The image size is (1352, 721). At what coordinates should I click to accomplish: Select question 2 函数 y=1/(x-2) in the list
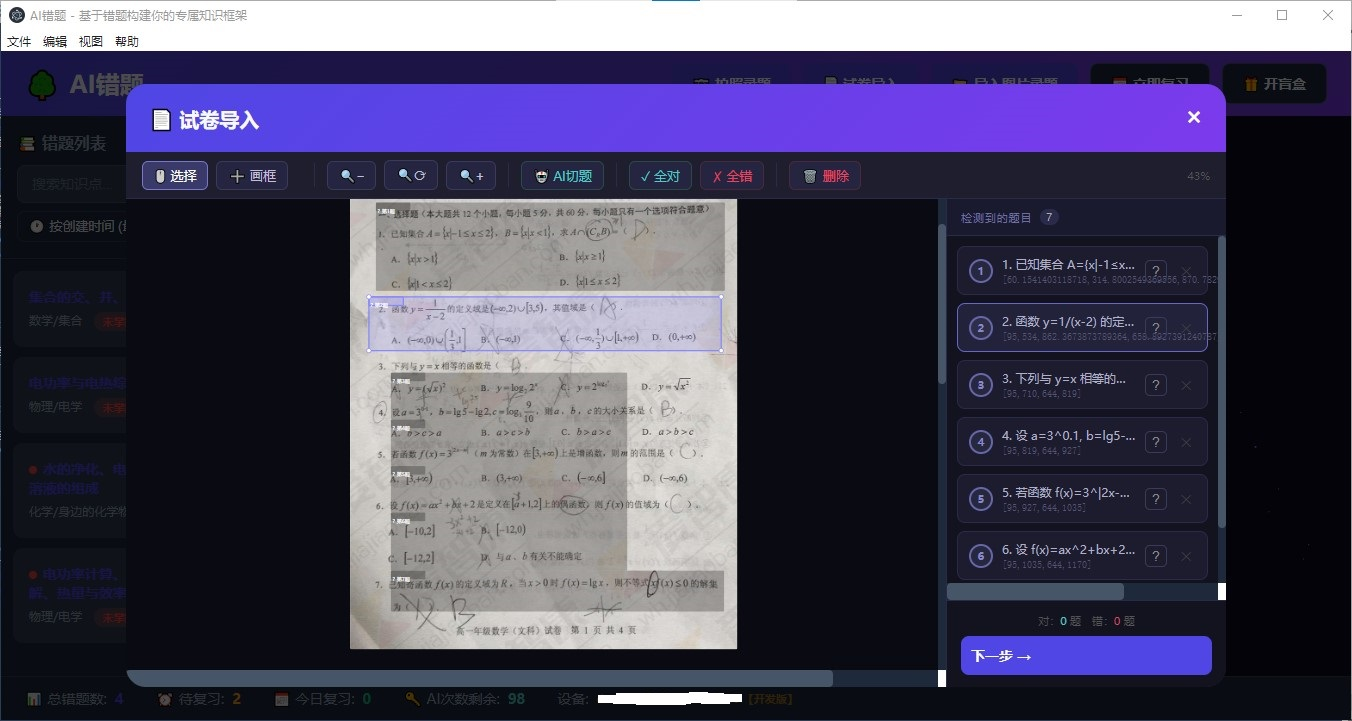[x=1082, y=328]
